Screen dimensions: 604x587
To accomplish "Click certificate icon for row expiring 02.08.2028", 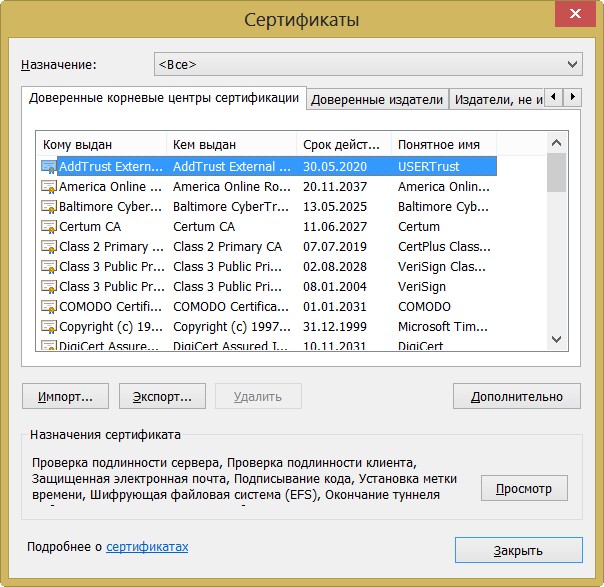I will click(49, 267).
